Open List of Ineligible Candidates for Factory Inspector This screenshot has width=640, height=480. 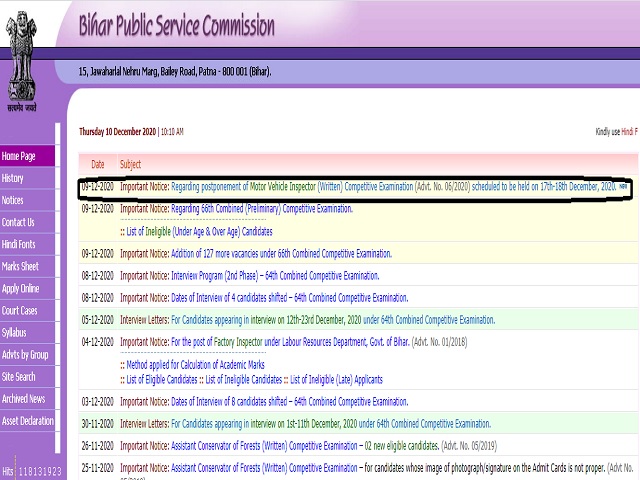pos(244,380)
